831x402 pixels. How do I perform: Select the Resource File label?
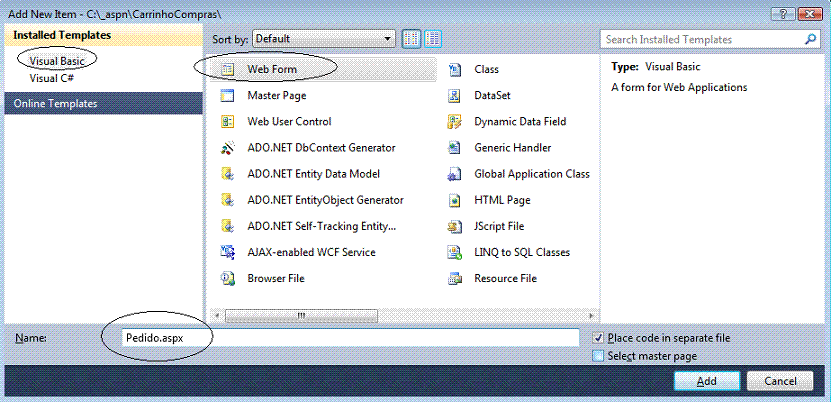pos(506,278)
